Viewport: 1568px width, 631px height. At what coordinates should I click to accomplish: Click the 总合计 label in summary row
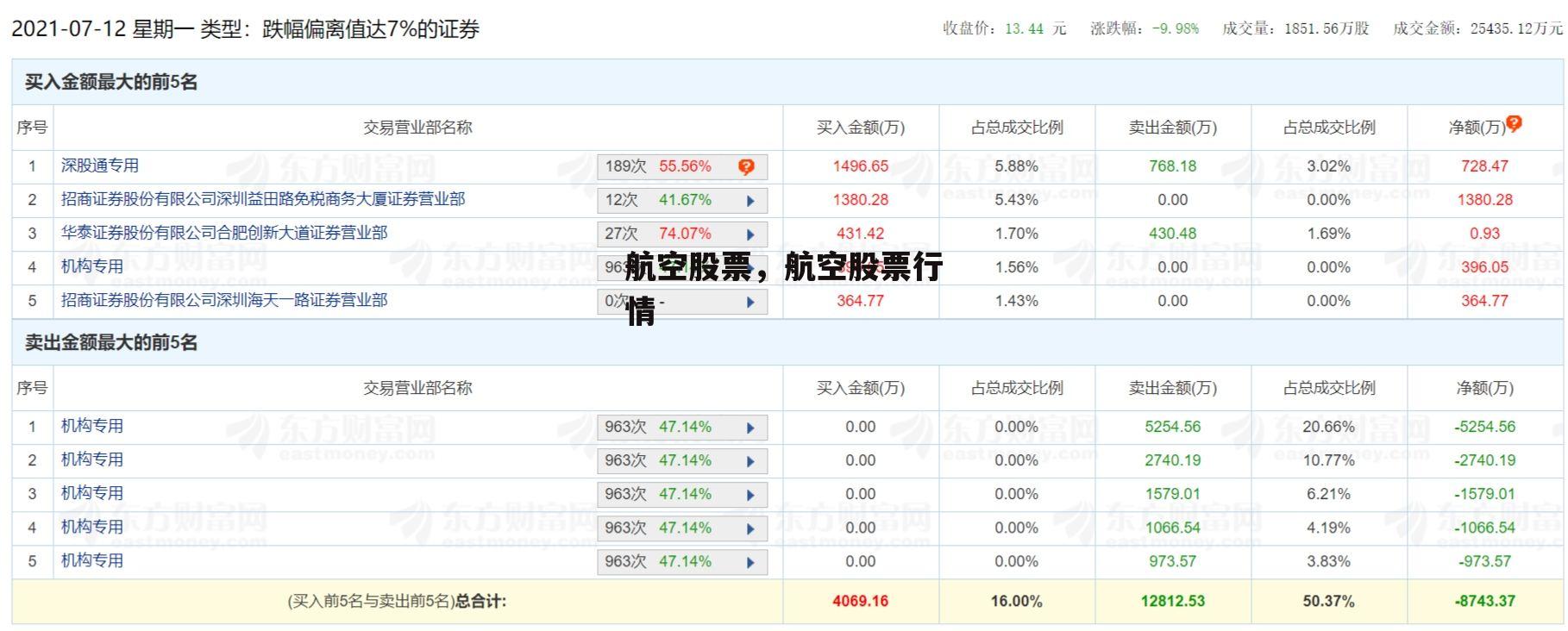click(480, 601)
